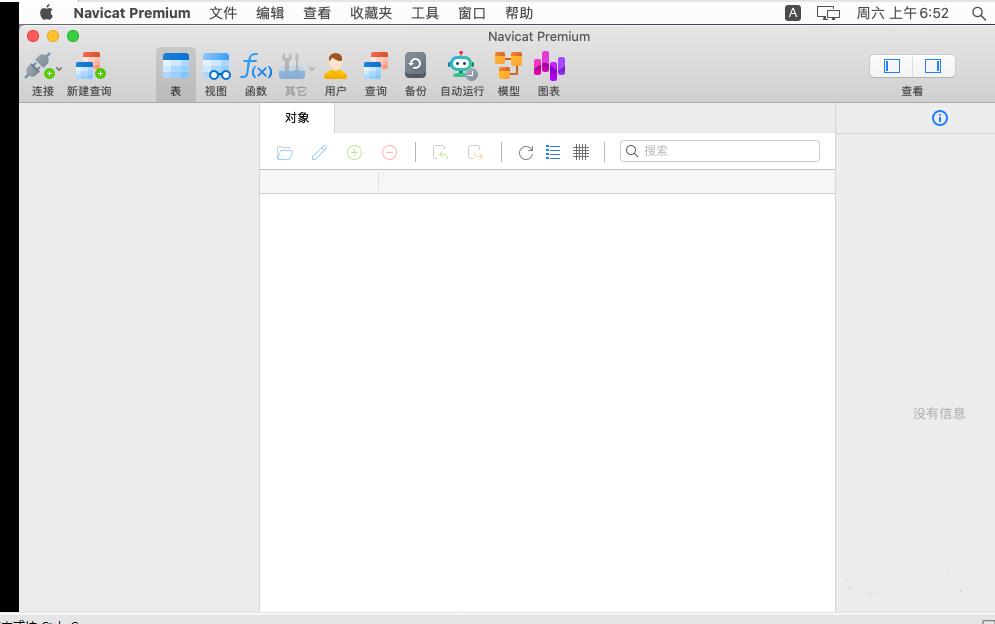Expand the 连接 dropdown arrow
The height and width of the screenshot is (624, 995).
[x=59, y=69]
